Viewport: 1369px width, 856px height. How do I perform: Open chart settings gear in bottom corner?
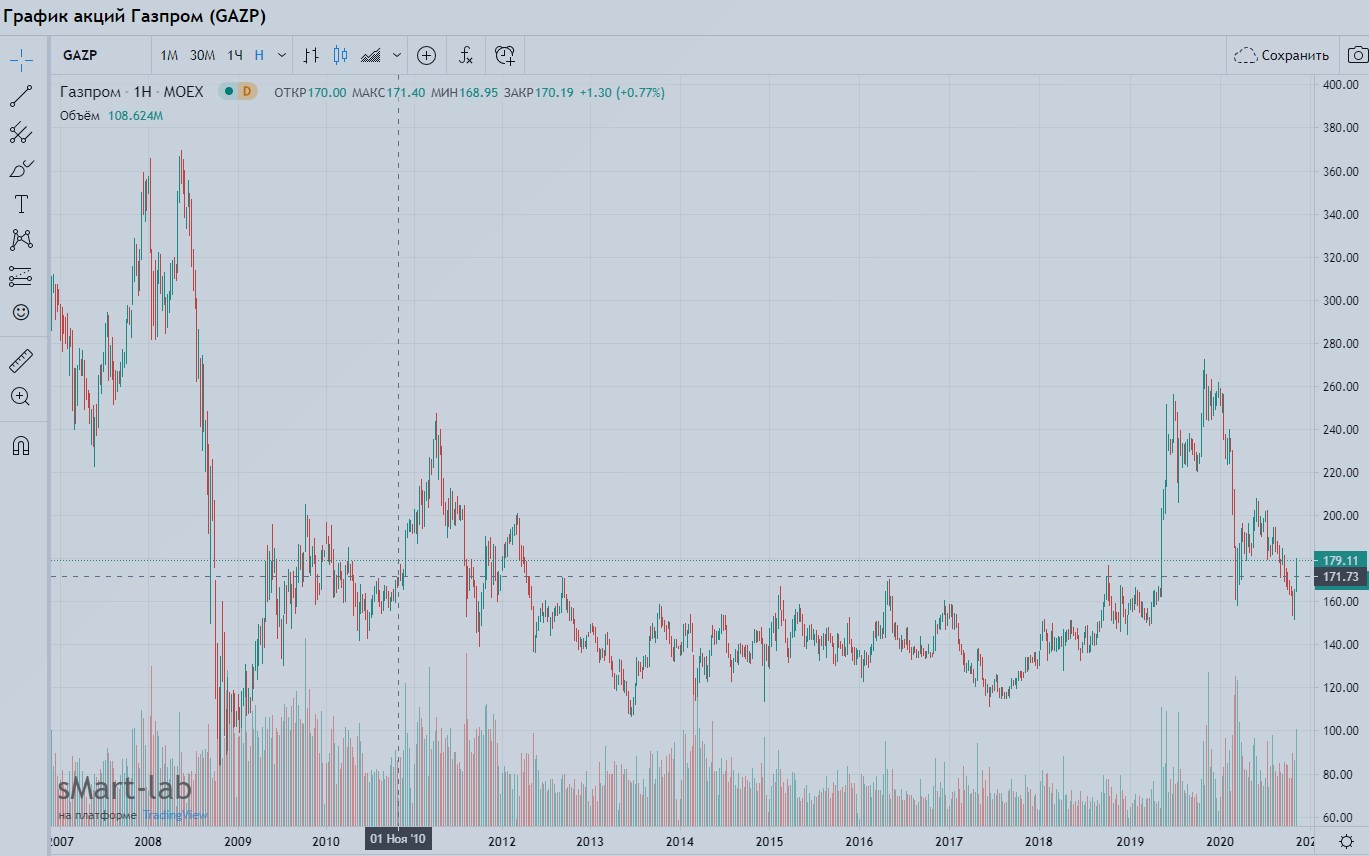click(1347, 841)
